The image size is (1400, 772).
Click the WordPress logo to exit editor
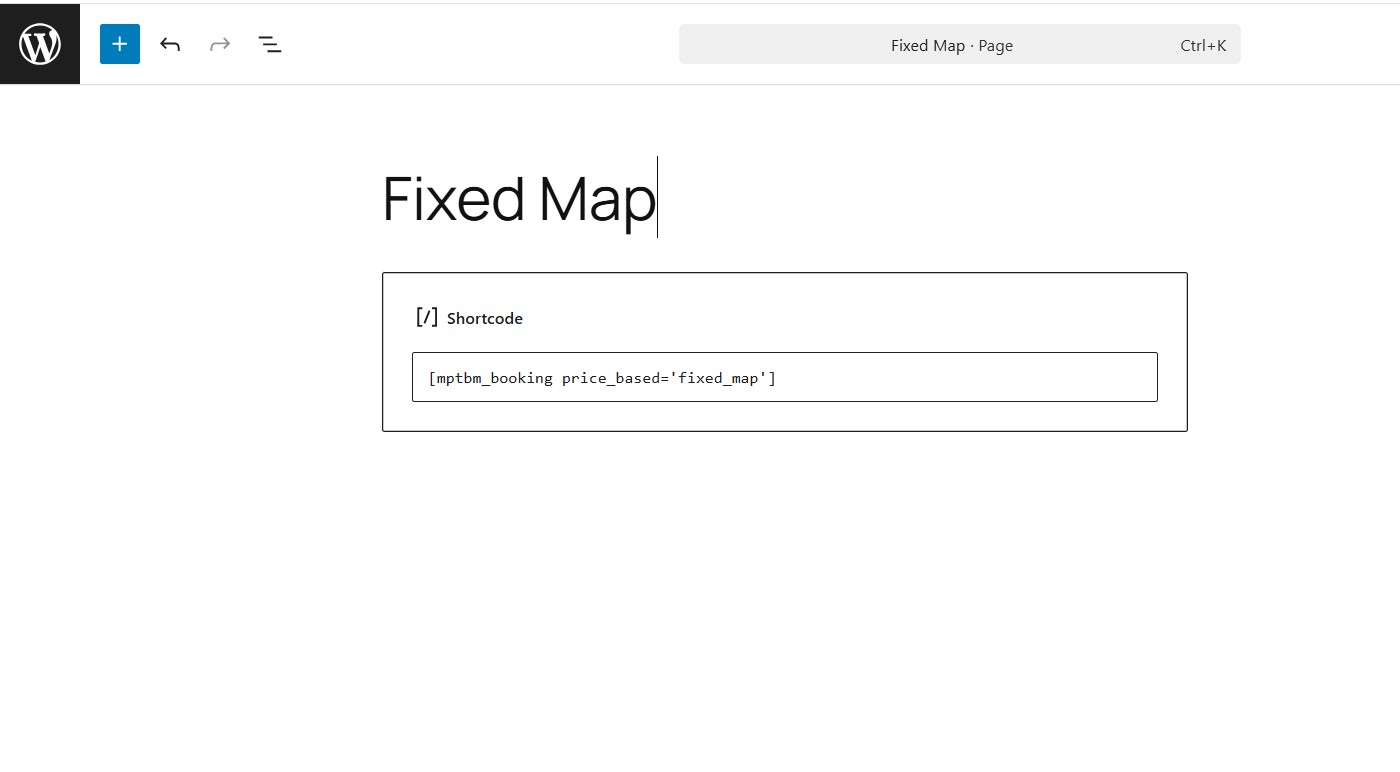40,44
